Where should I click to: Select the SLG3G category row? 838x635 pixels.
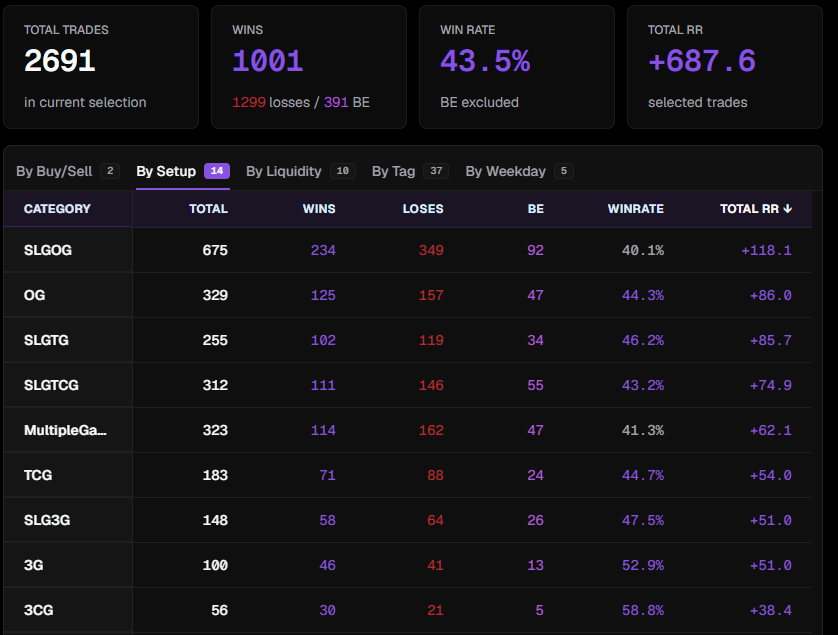408,520
